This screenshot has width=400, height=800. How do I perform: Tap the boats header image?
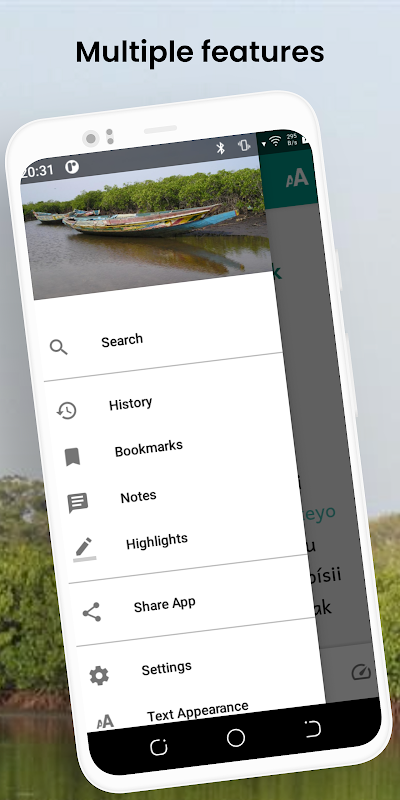click(x=145, y=227)
